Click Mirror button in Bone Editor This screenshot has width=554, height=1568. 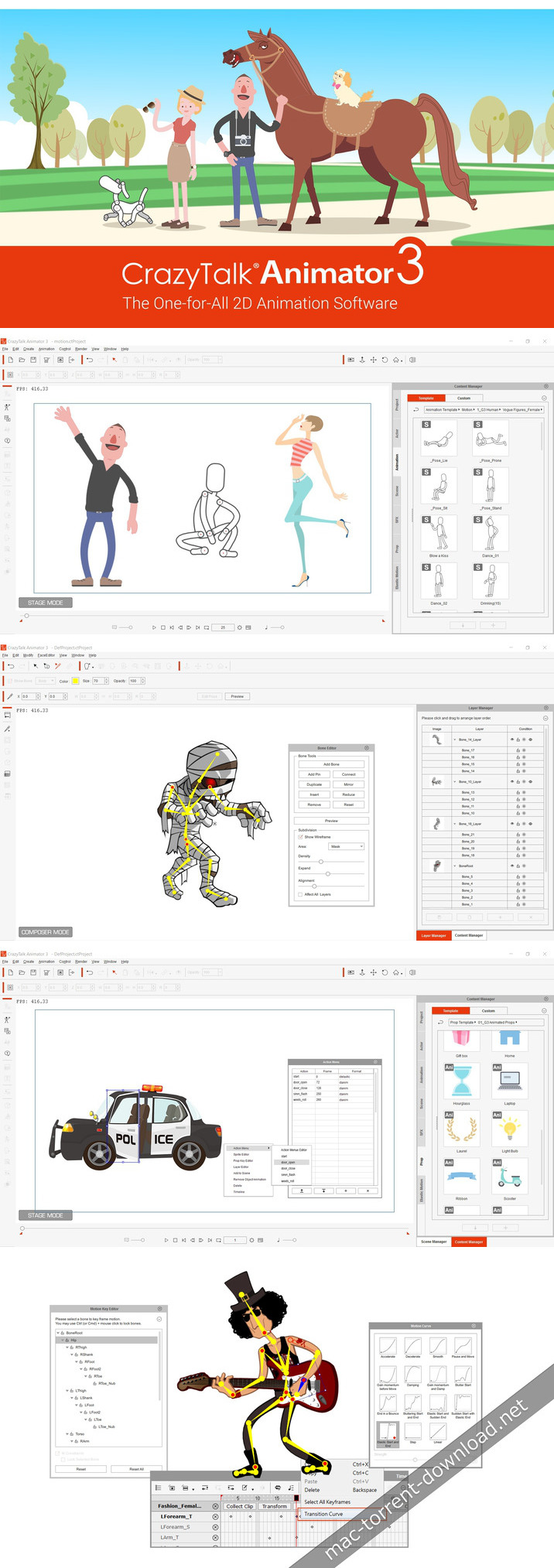(x=349, y=784)
